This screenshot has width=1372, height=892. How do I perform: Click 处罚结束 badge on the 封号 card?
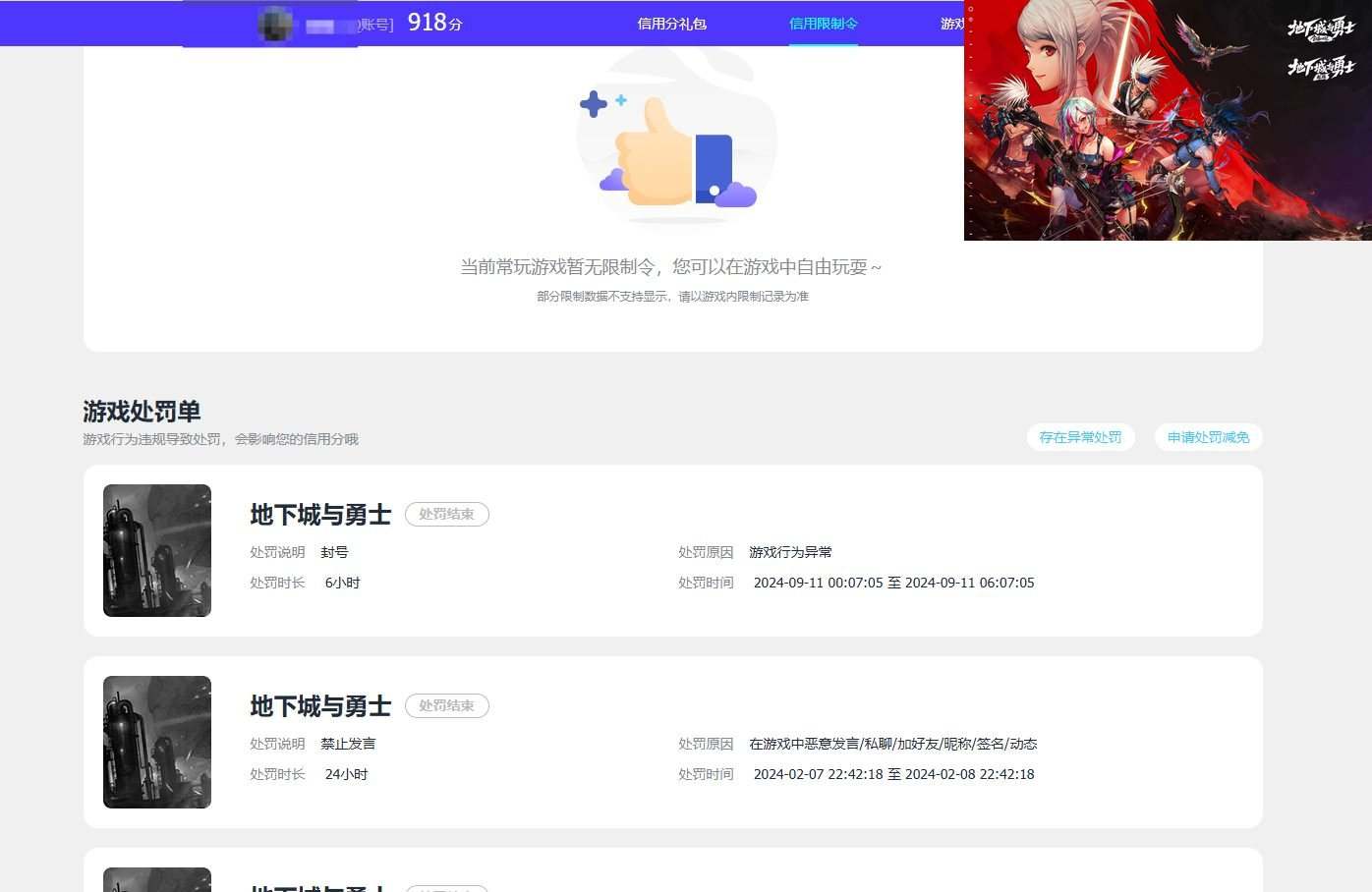447,514
